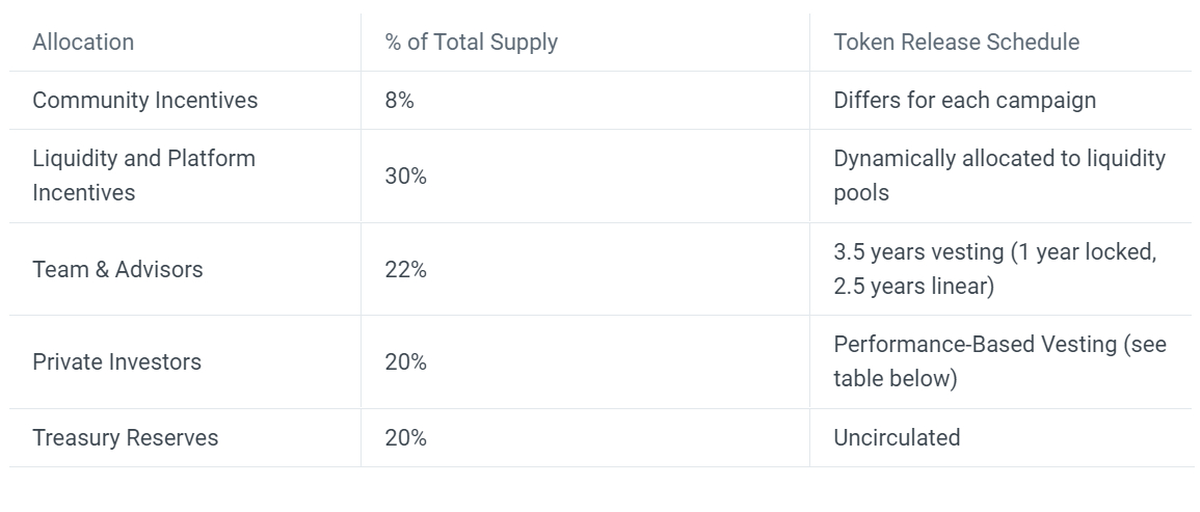The height and width of the screenshot is (512, 1200).
Task: Click Private Investors' 20% value
Action: pos(406,362)
